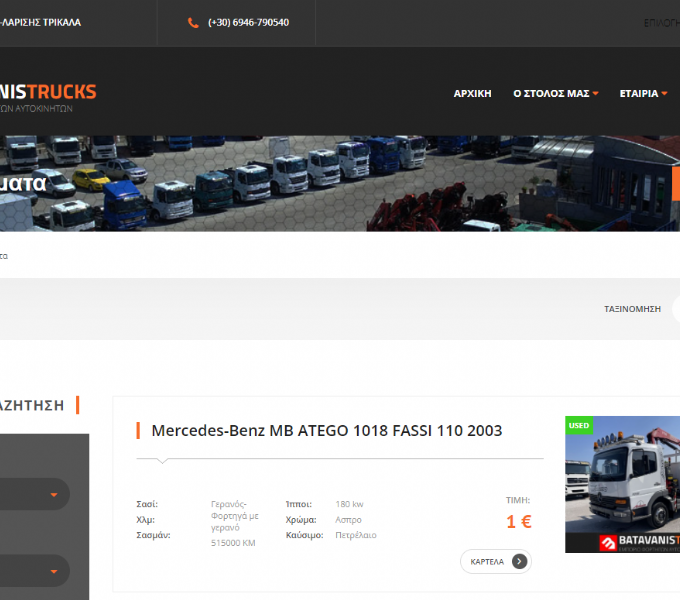Click the USED badge on truck photo
680x600 pixels.
(579, 425)
